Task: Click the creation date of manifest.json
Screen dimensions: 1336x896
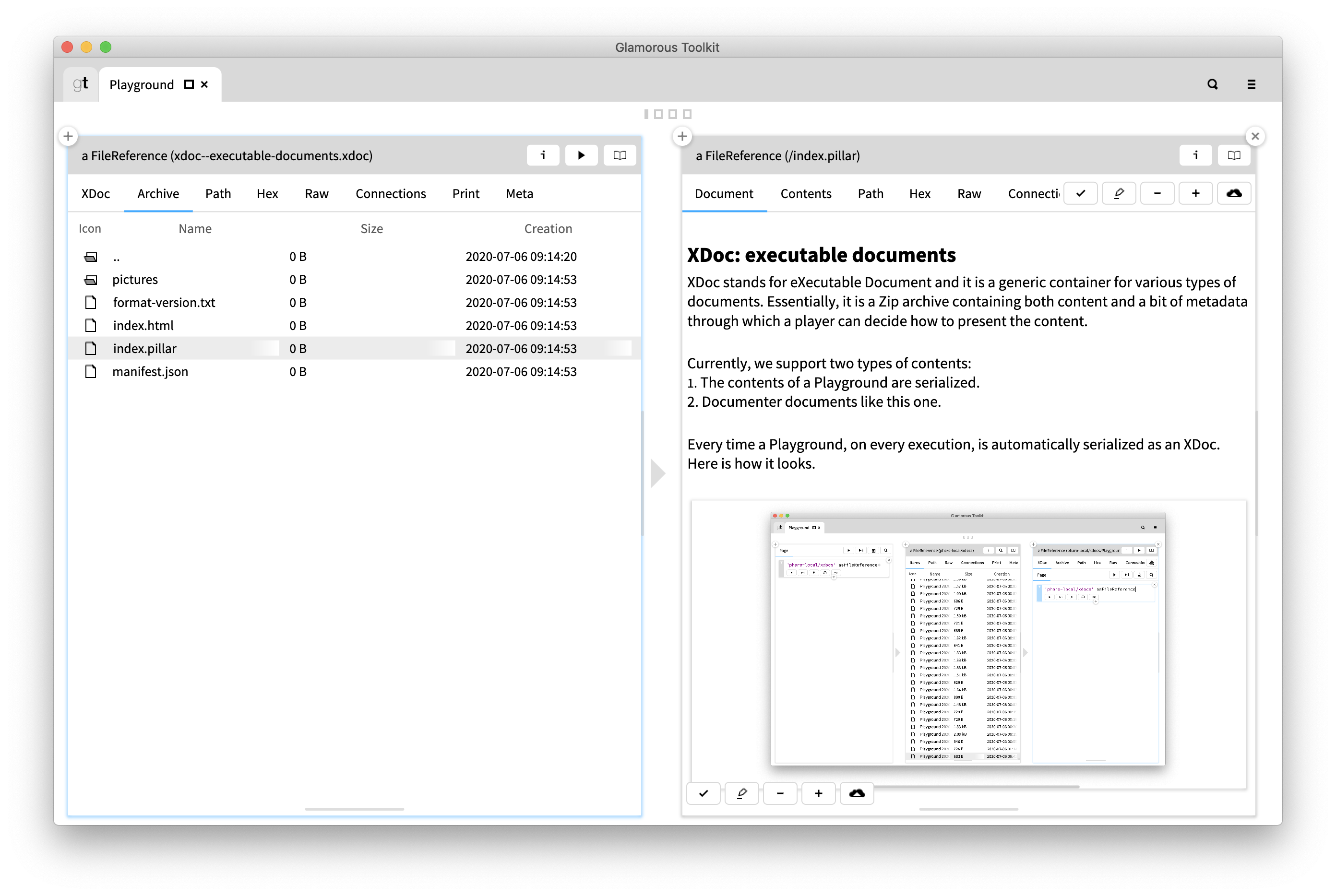Action: tap(521, 371)
